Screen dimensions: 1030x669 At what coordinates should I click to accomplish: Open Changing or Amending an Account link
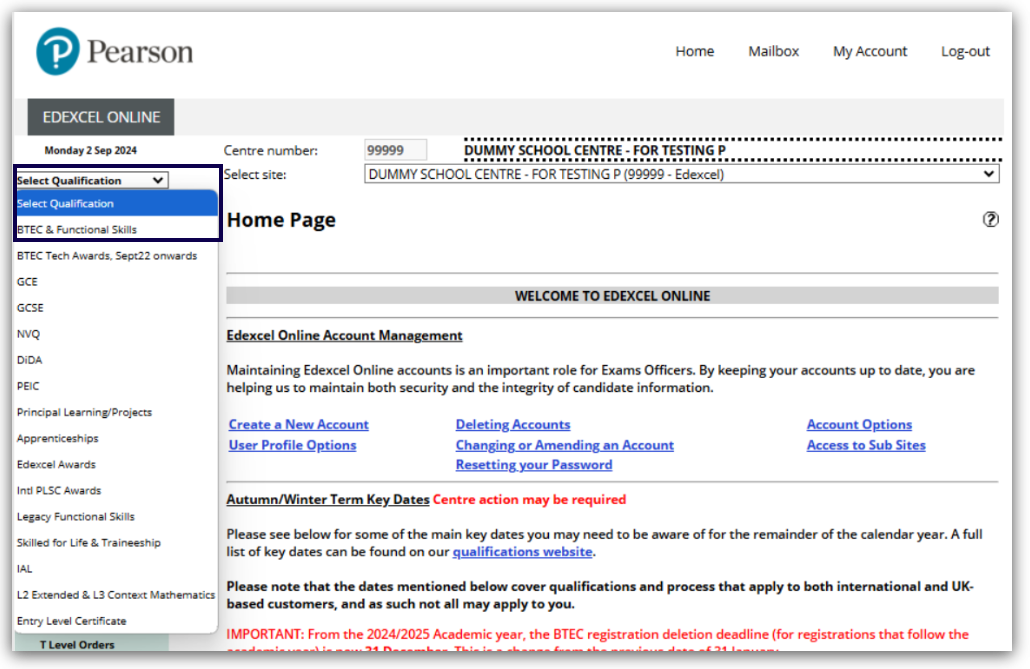pos(565,445)
